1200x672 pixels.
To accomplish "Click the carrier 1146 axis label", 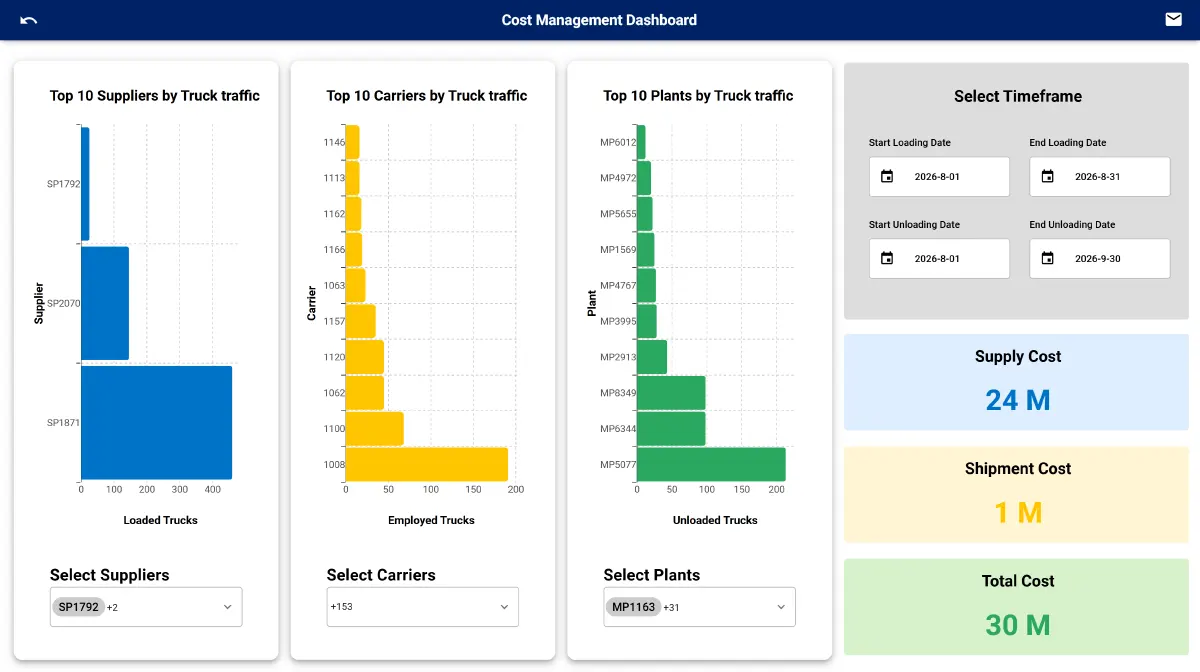I will (334, 142).
